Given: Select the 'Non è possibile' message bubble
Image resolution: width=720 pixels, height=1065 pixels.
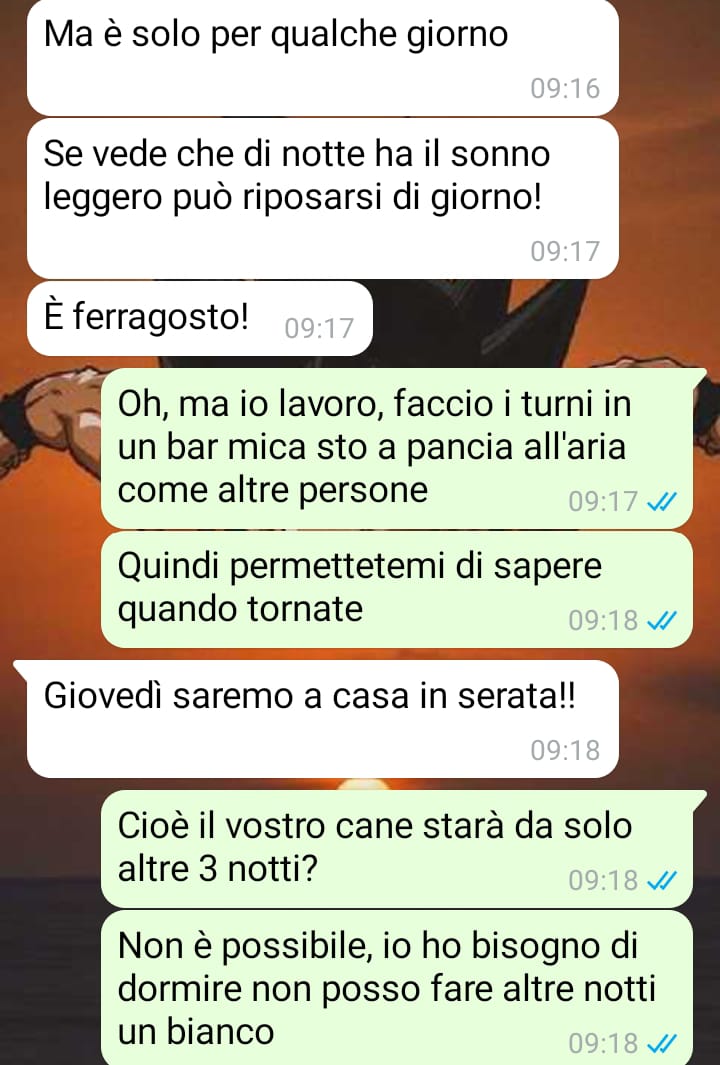Looking at the screenshot, I should (397, 988).
